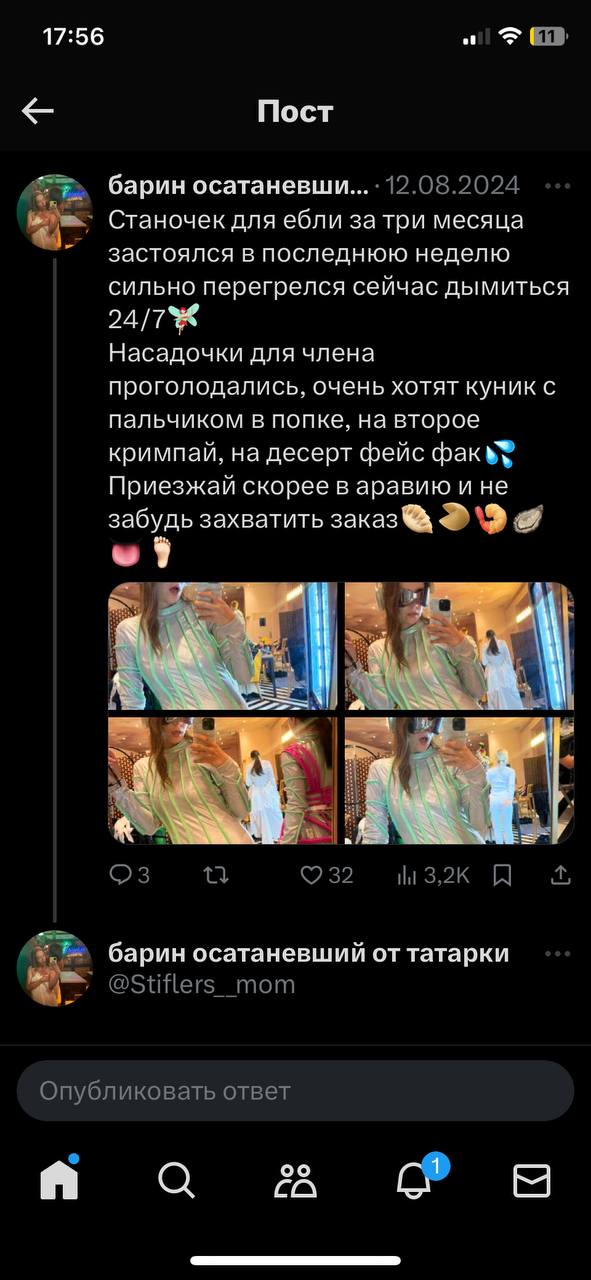Open the Communities people icon
591x1280 pixels.
(x=295, y=1181)
